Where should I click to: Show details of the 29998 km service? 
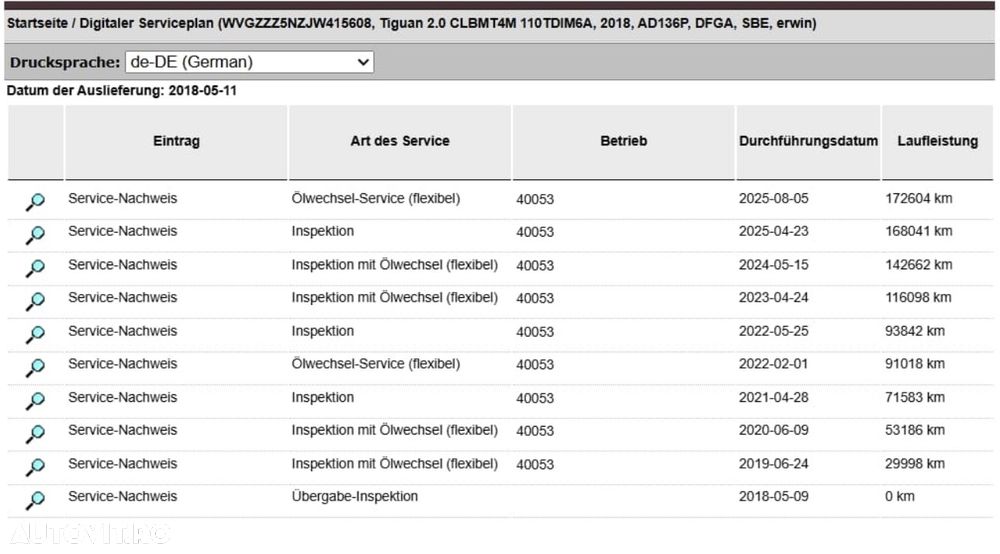point(35,466)
